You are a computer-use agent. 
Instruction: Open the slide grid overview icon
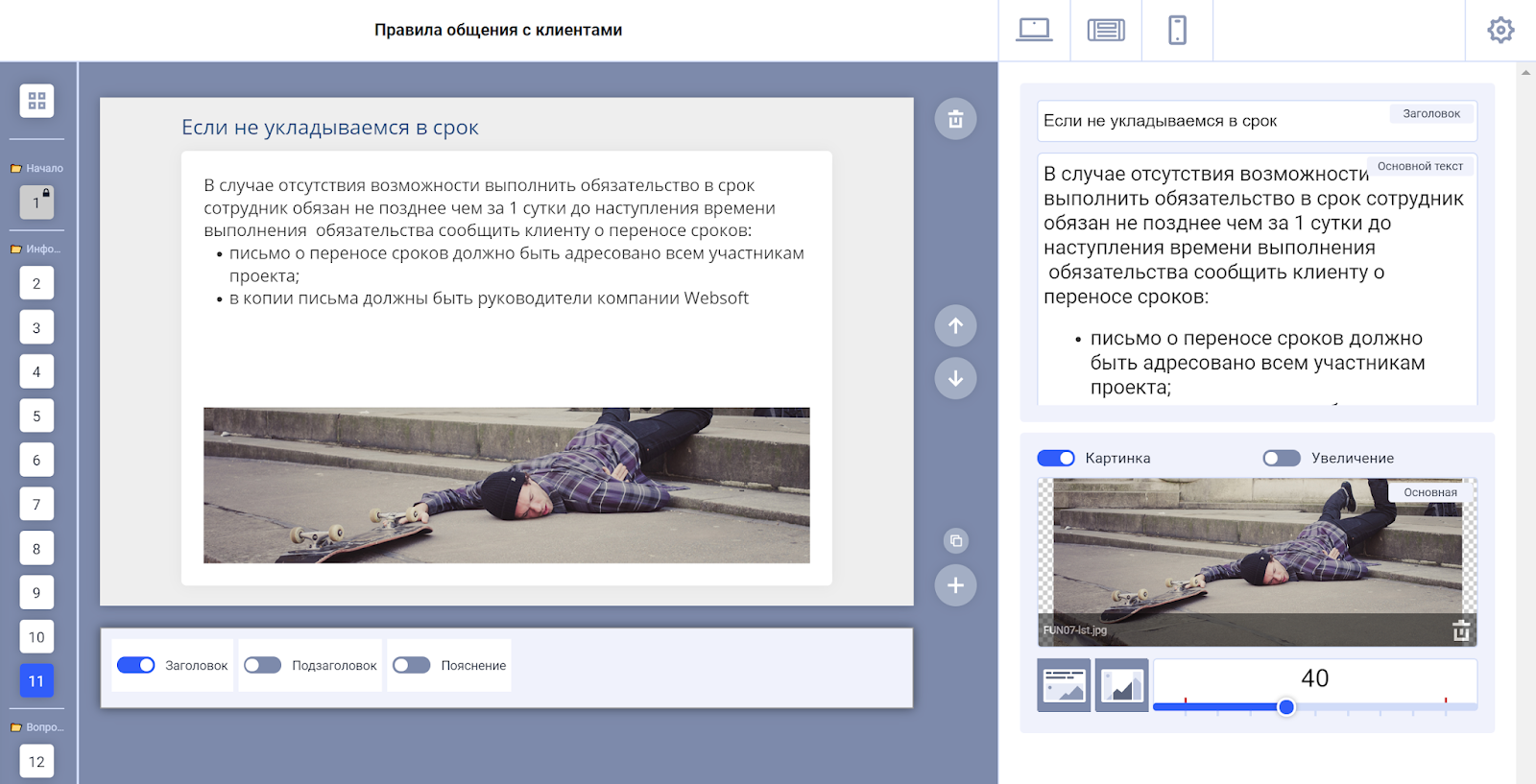pyautogui.click(x=36, y=101)
